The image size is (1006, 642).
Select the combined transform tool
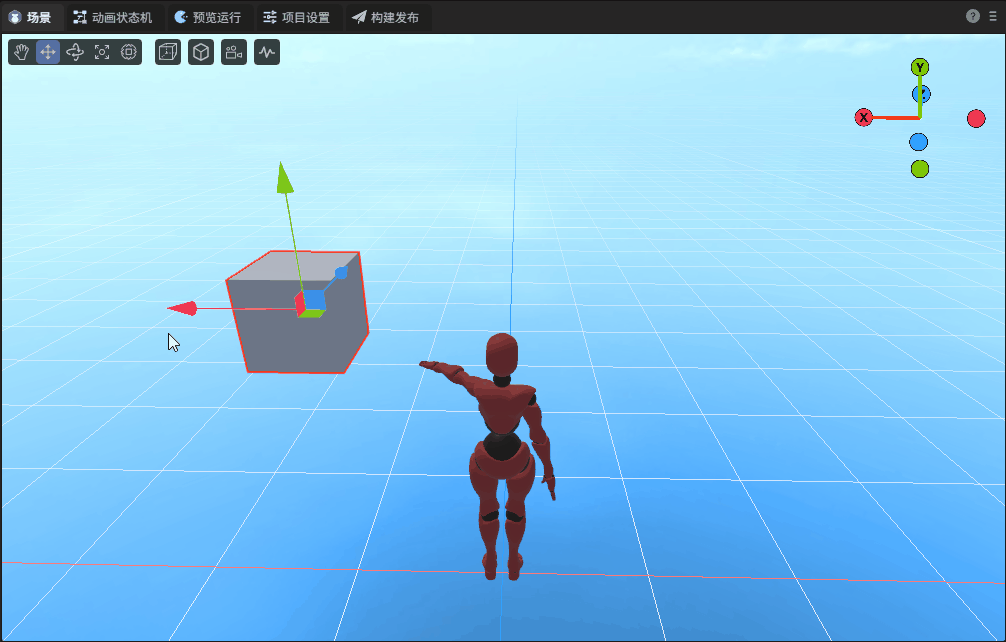click(129, 52)
